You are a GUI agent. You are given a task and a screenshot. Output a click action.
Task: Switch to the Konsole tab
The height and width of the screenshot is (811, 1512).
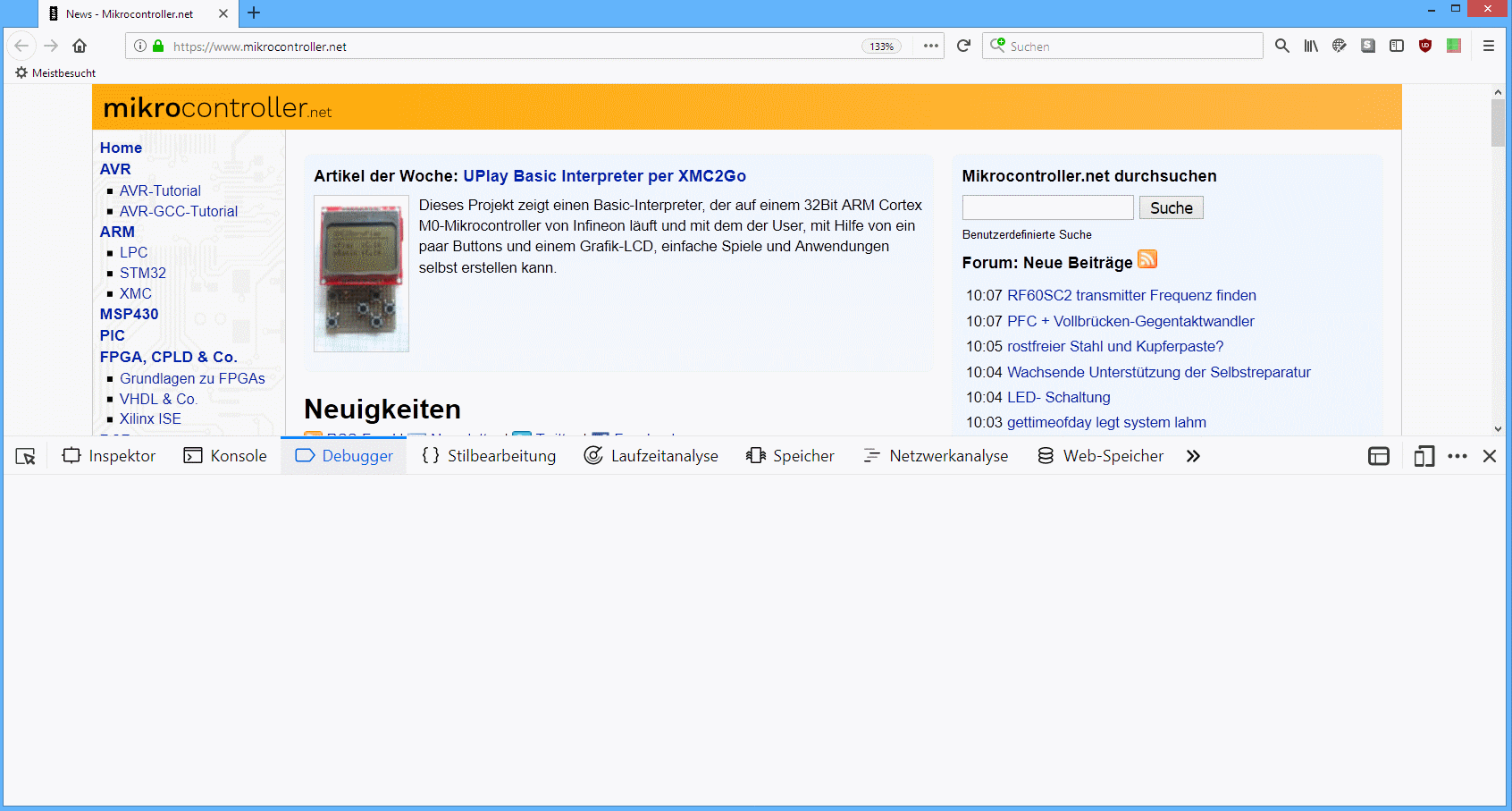point(225,456)
